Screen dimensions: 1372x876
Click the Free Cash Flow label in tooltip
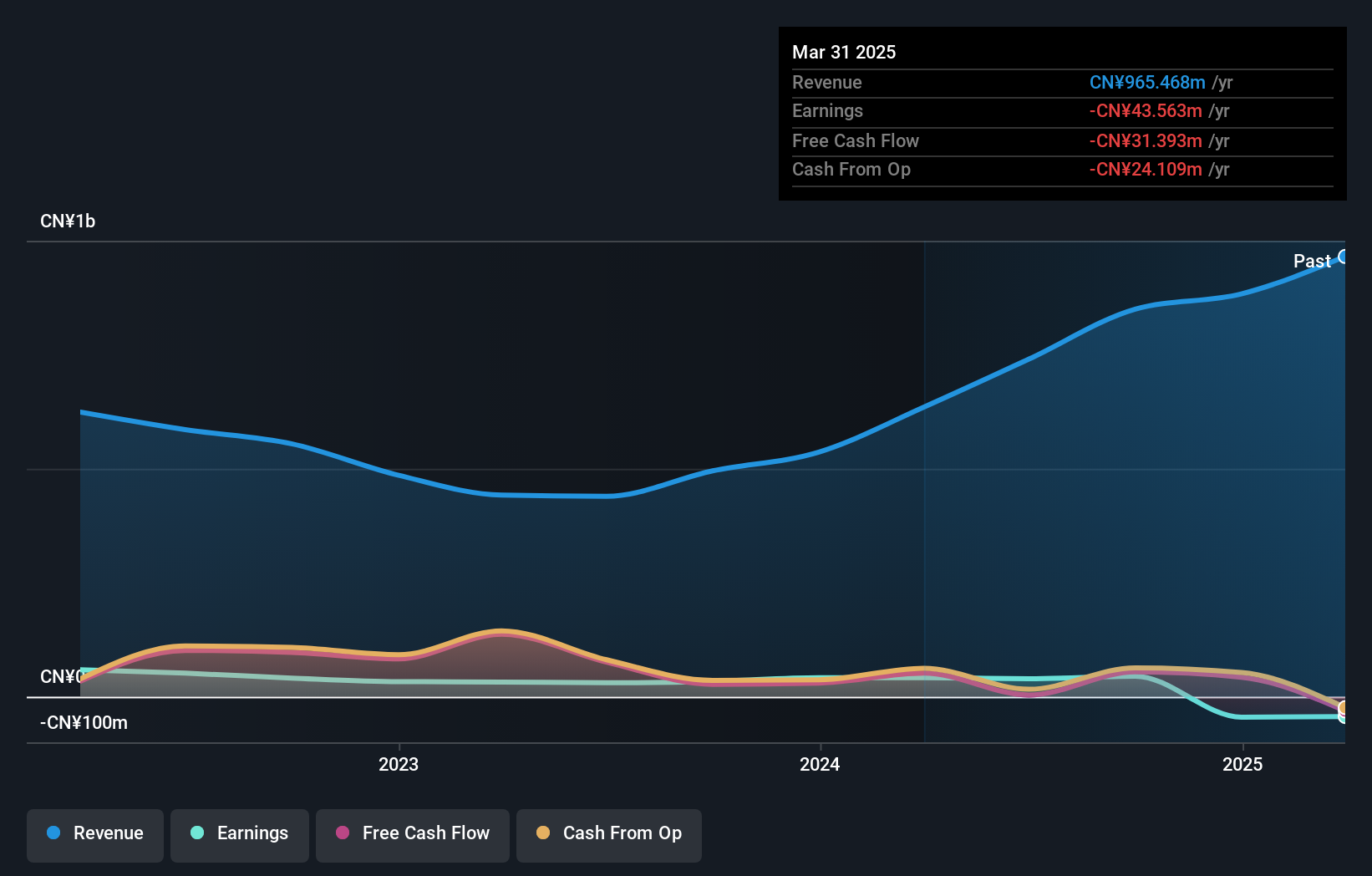click(856, 140)
